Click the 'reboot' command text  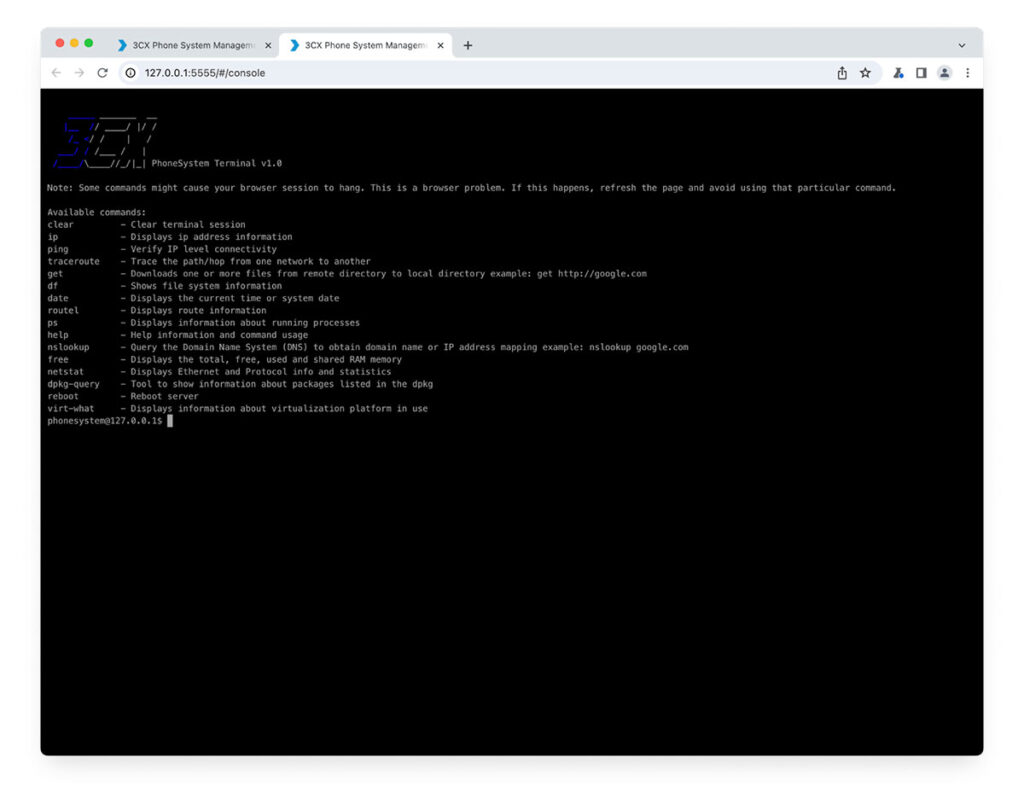click(63, 396)
